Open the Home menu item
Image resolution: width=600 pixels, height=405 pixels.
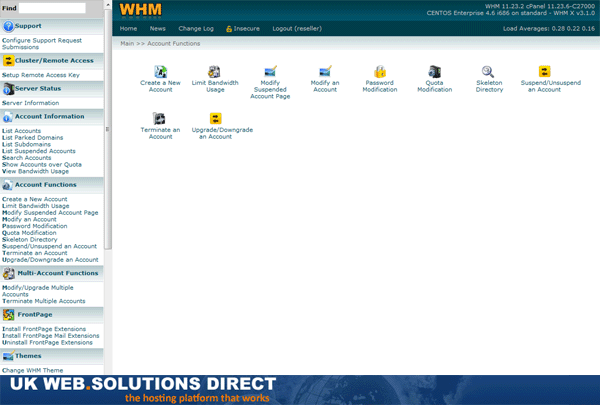click(x=128, y=29)
